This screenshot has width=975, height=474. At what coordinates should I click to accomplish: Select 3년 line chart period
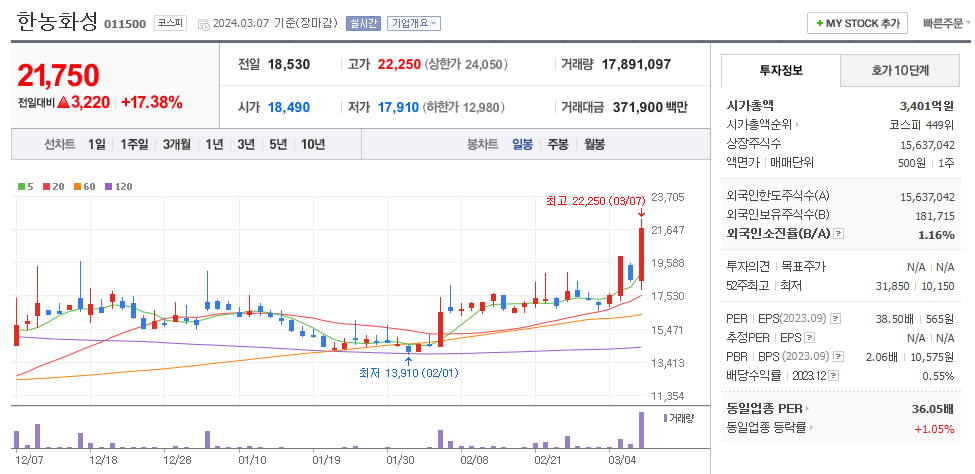(x=246, y=144)
